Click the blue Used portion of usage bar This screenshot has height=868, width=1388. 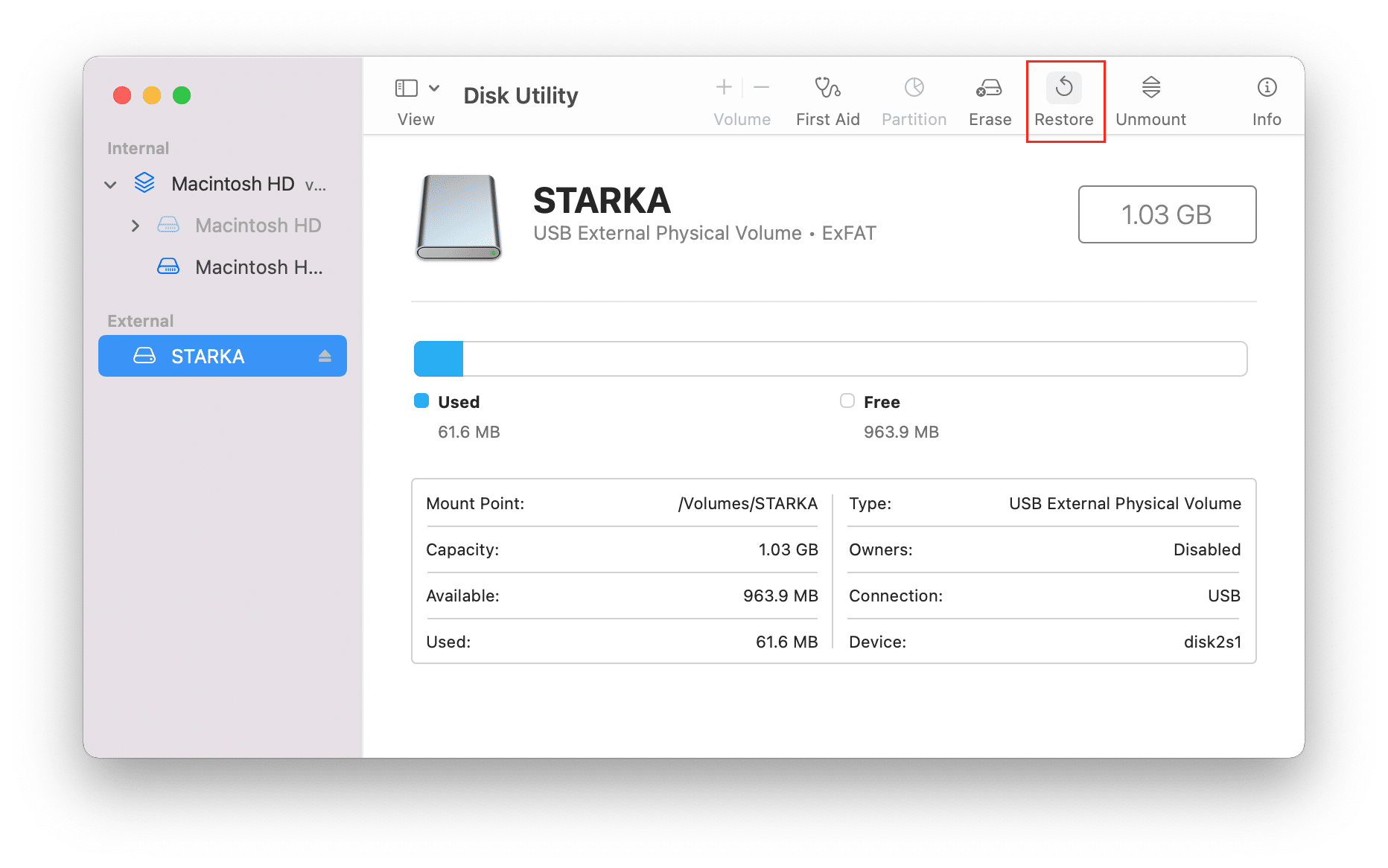coord(439,359)
